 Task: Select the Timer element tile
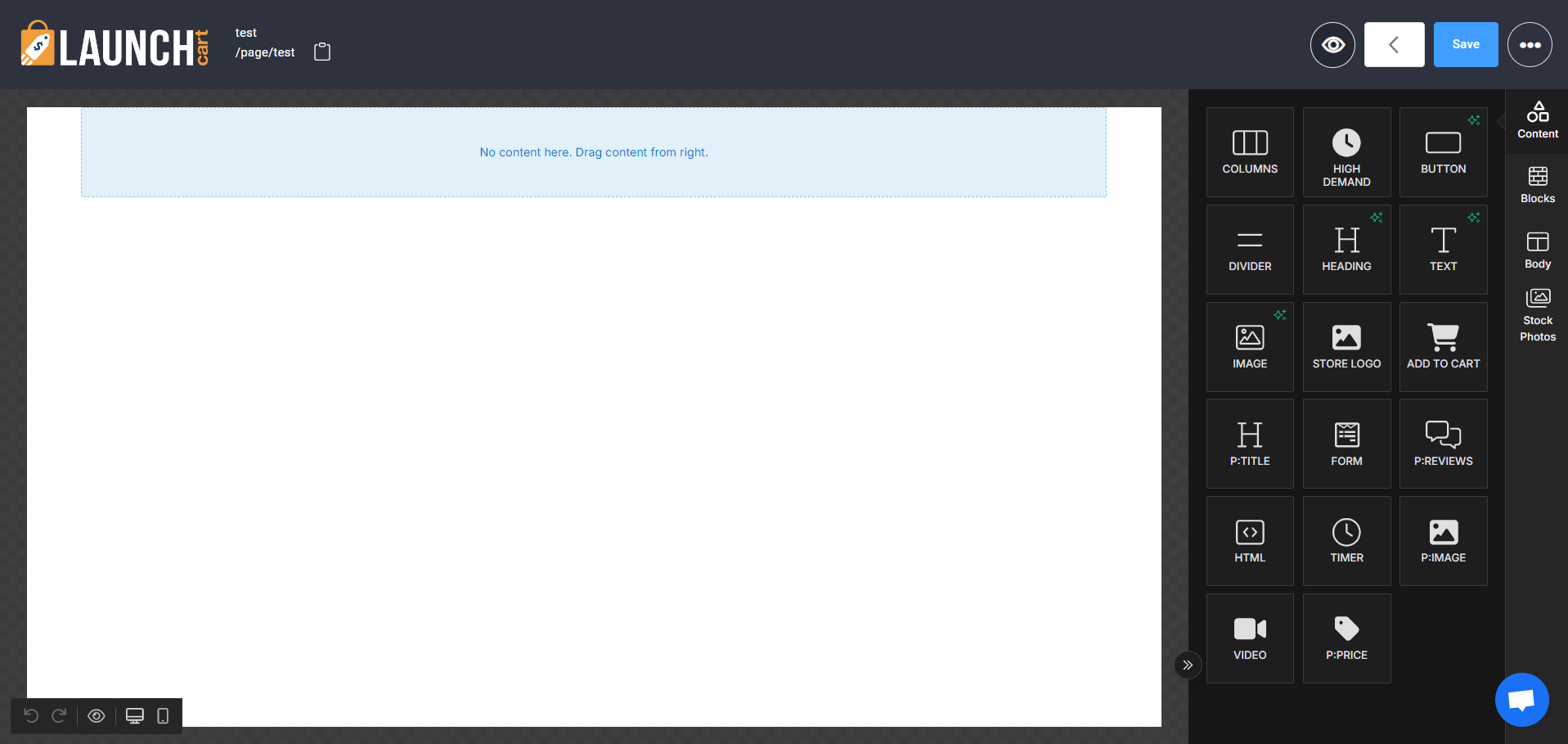[x=1346, y=541]
